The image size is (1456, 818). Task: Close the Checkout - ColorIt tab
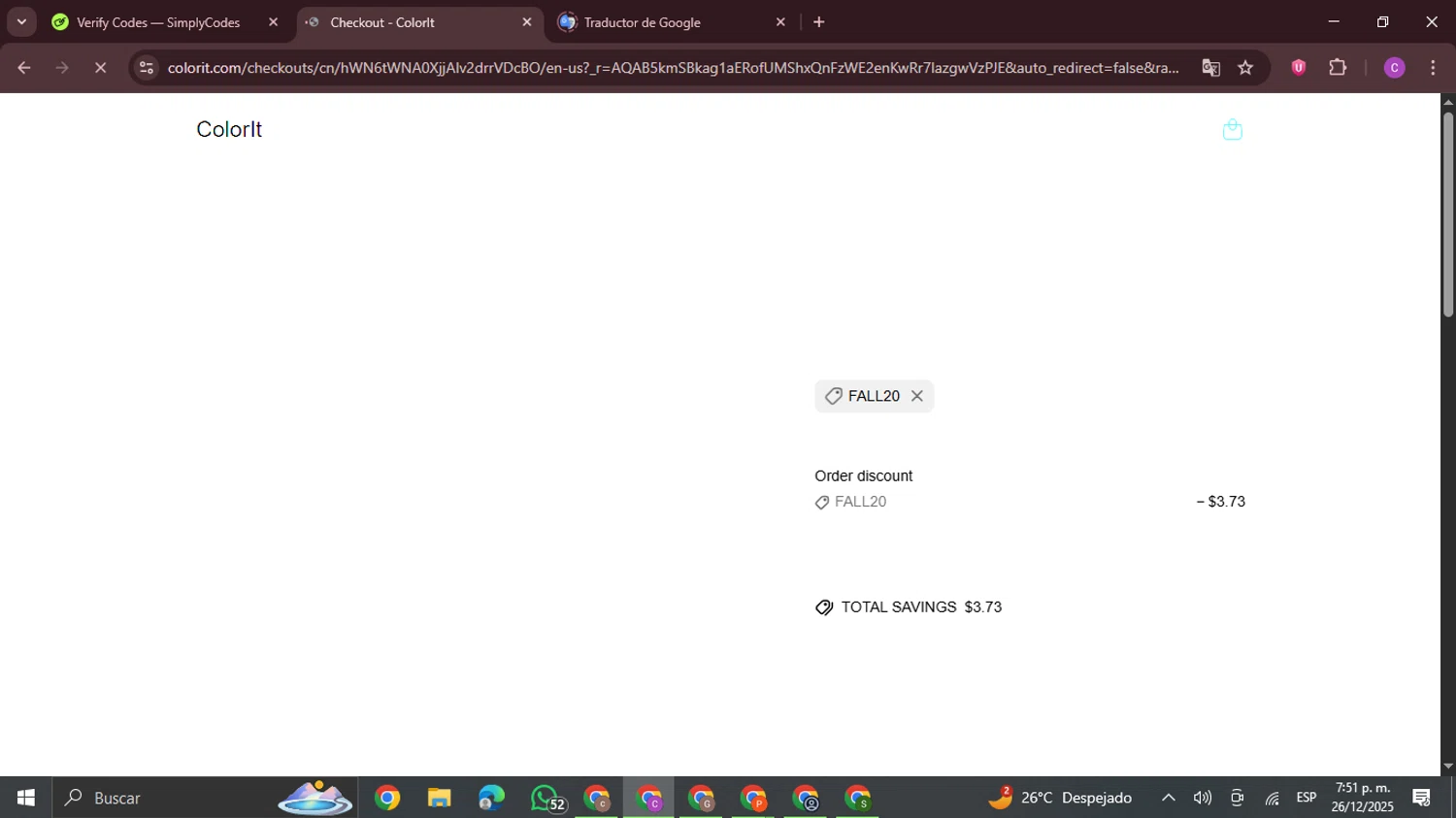click(527, 22)
